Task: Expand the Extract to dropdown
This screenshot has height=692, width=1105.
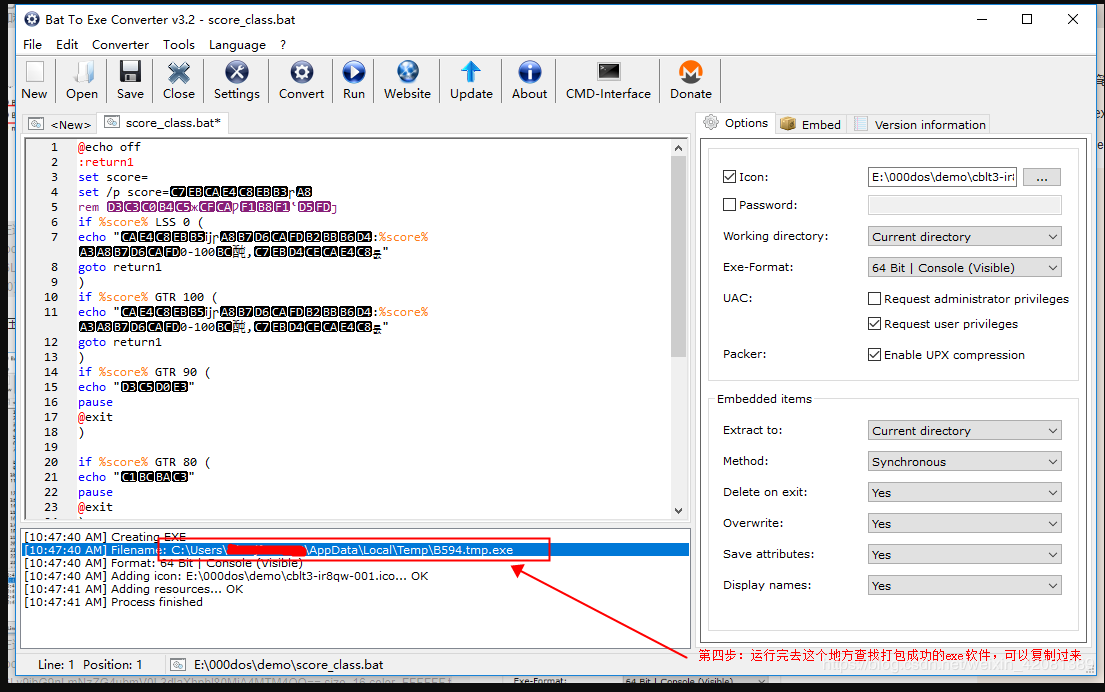Action: click(x=965, y=431)
